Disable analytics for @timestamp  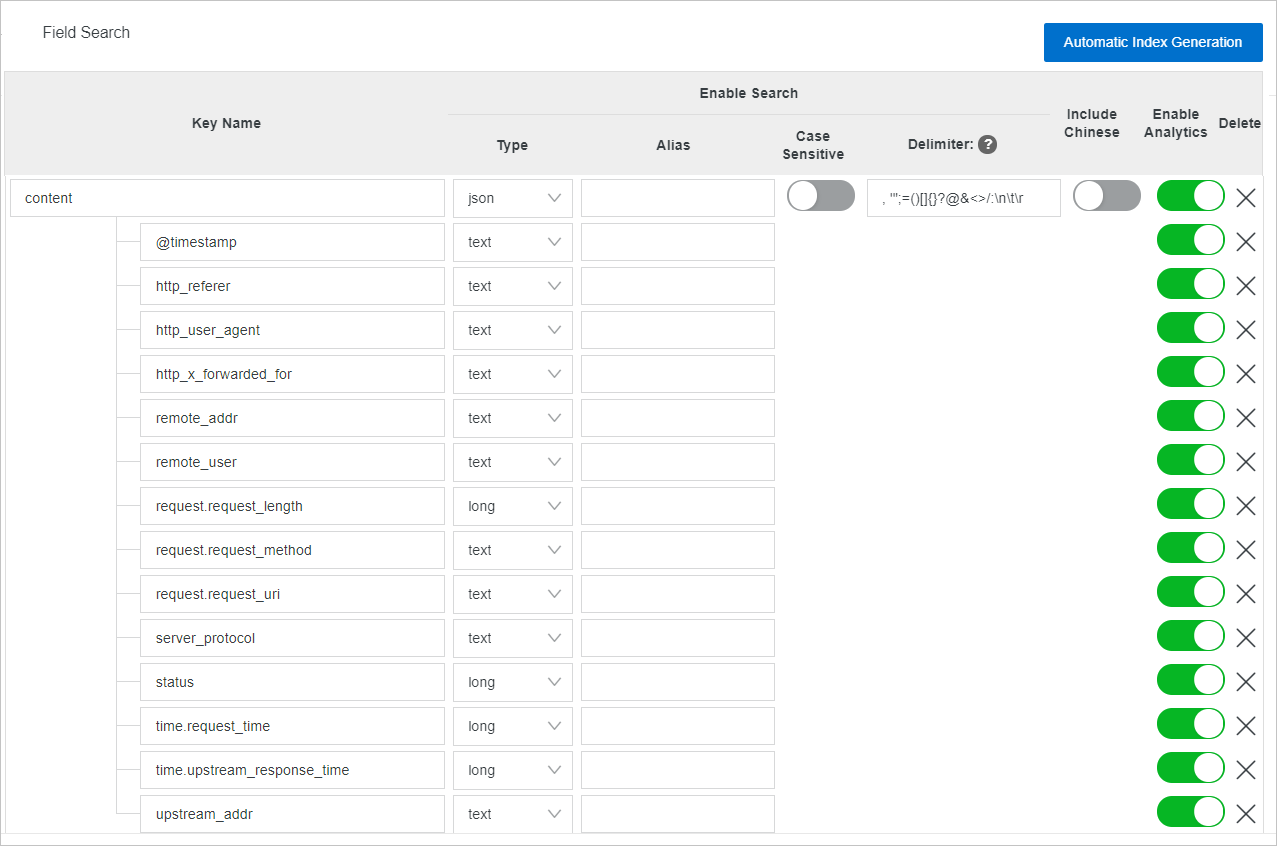[x=1191, y=240]
